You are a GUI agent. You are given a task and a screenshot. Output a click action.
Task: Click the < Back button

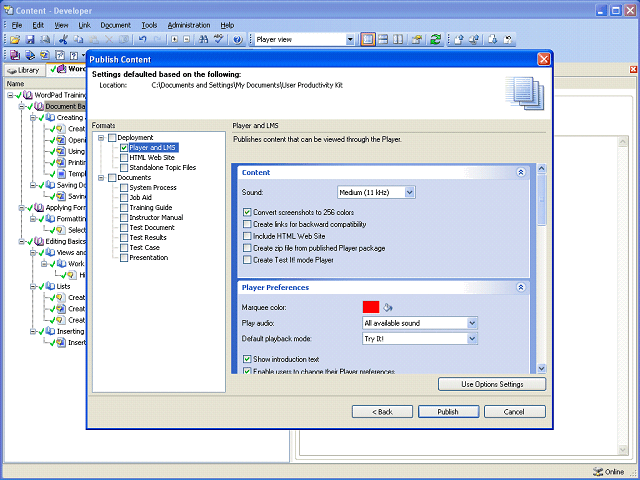tap(382, 412)
